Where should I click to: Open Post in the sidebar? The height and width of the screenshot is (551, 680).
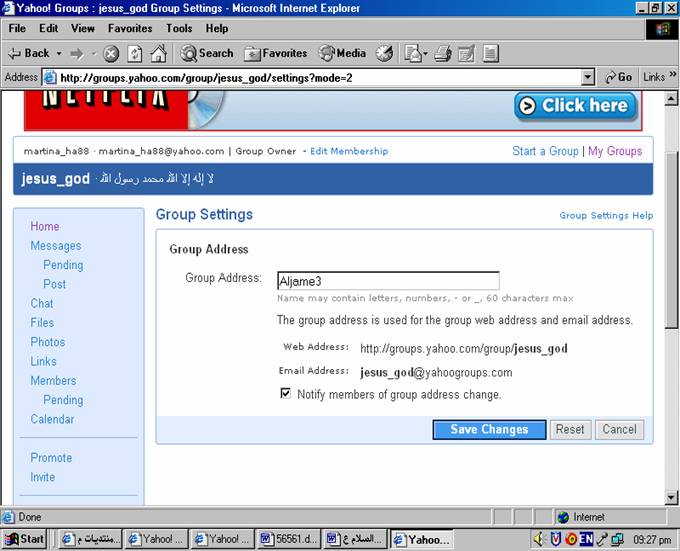tap(54, 284)
